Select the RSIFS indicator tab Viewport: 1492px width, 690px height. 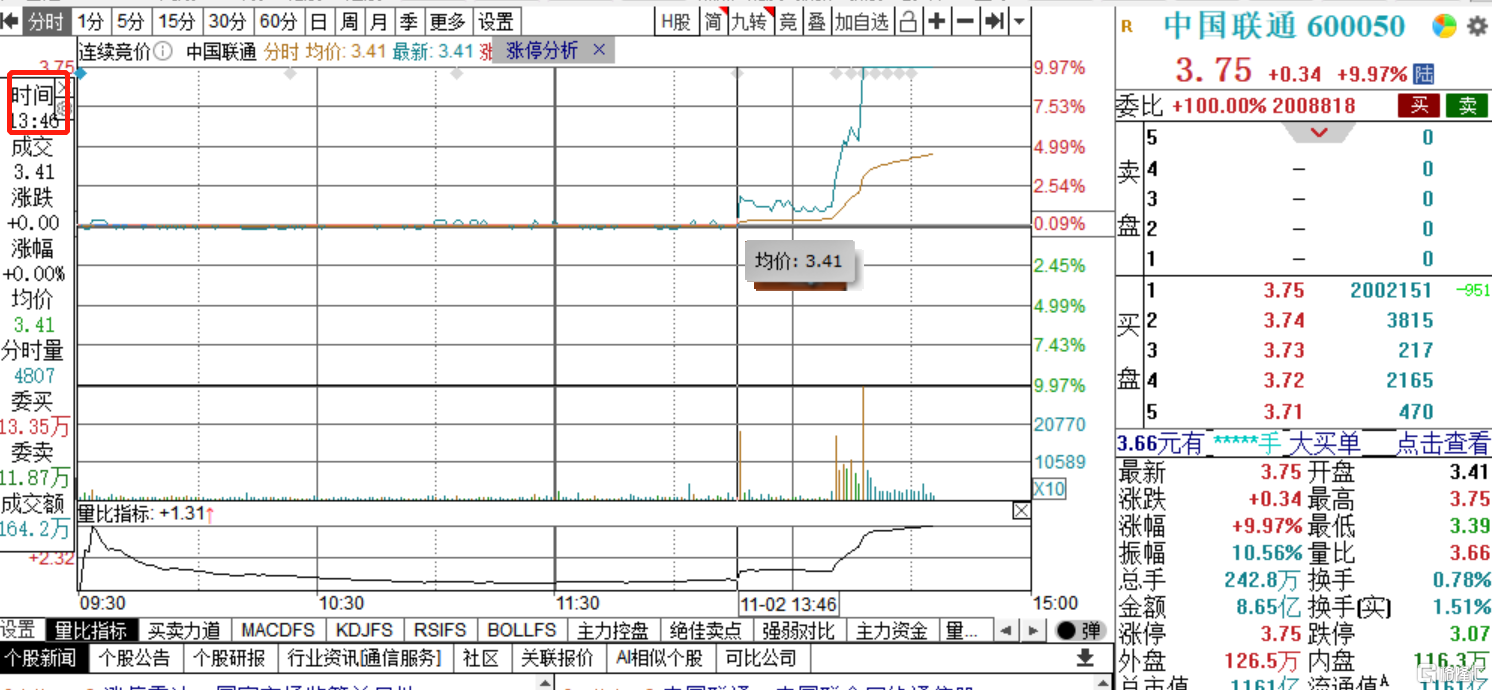pos(440,630)
